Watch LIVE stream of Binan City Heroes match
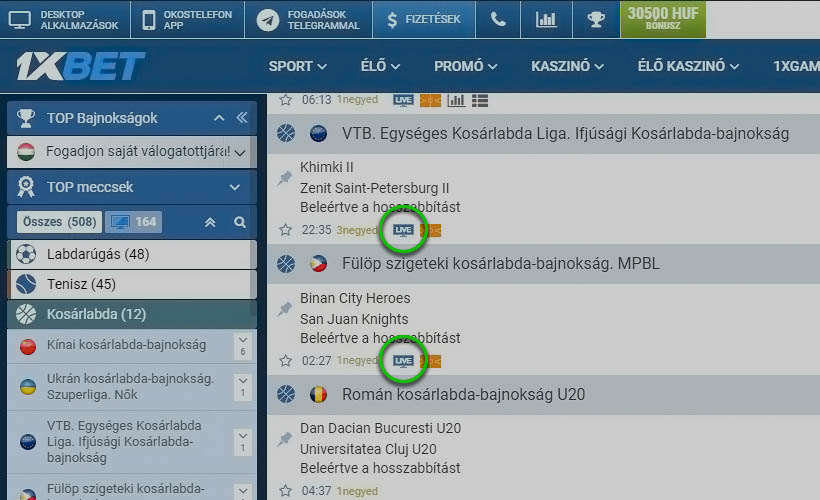Image resolution: width=820 pixels, height=500 pixels. (x=403, y=361)
